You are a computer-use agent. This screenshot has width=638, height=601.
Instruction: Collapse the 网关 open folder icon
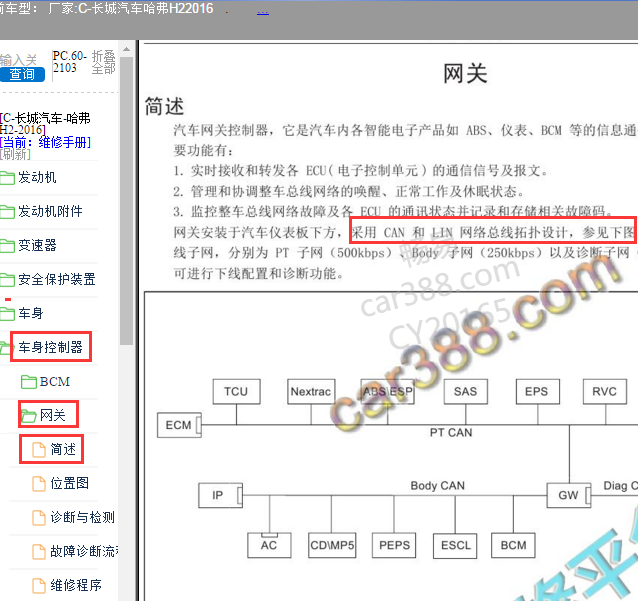(x=29, y=415)
